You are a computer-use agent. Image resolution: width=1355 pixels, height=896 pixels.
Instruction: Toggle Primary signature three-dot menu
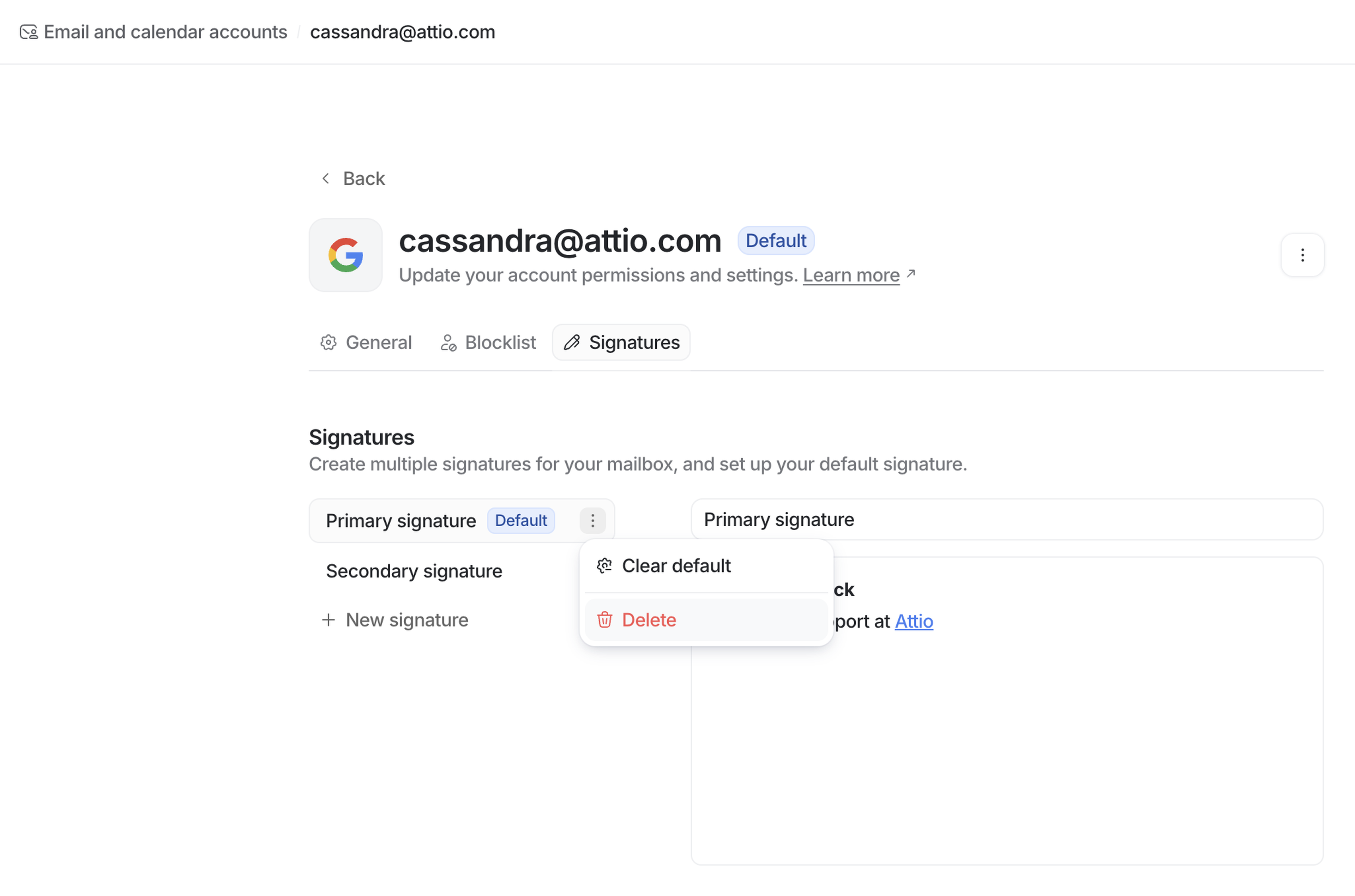[x=592, y=521]
